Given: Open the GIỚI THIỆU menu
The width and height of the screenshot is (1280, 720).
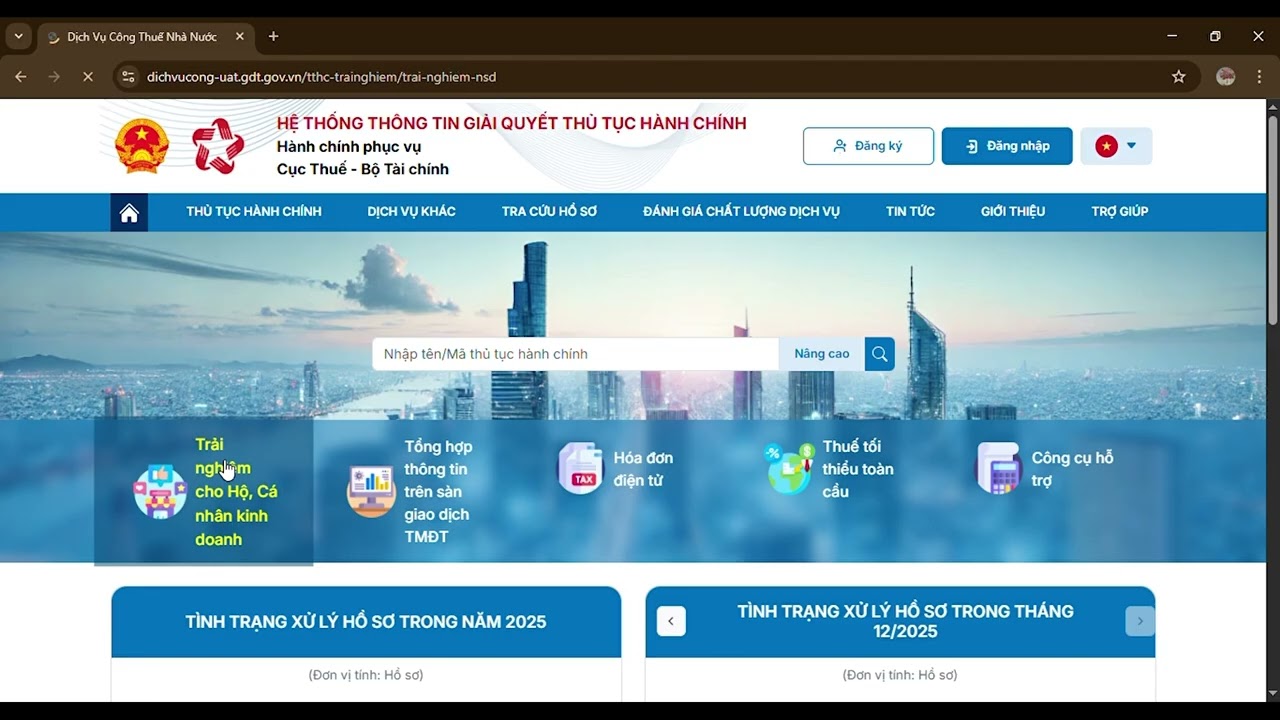Looking at the screenshot, I should pyautogui.click(x=1013, y=212).
